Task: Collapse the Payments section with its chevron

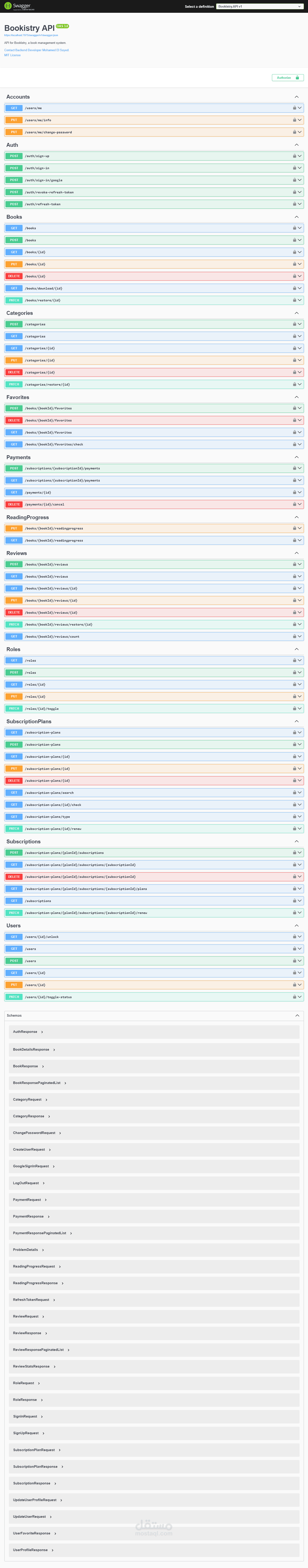Action: point(296,457)
